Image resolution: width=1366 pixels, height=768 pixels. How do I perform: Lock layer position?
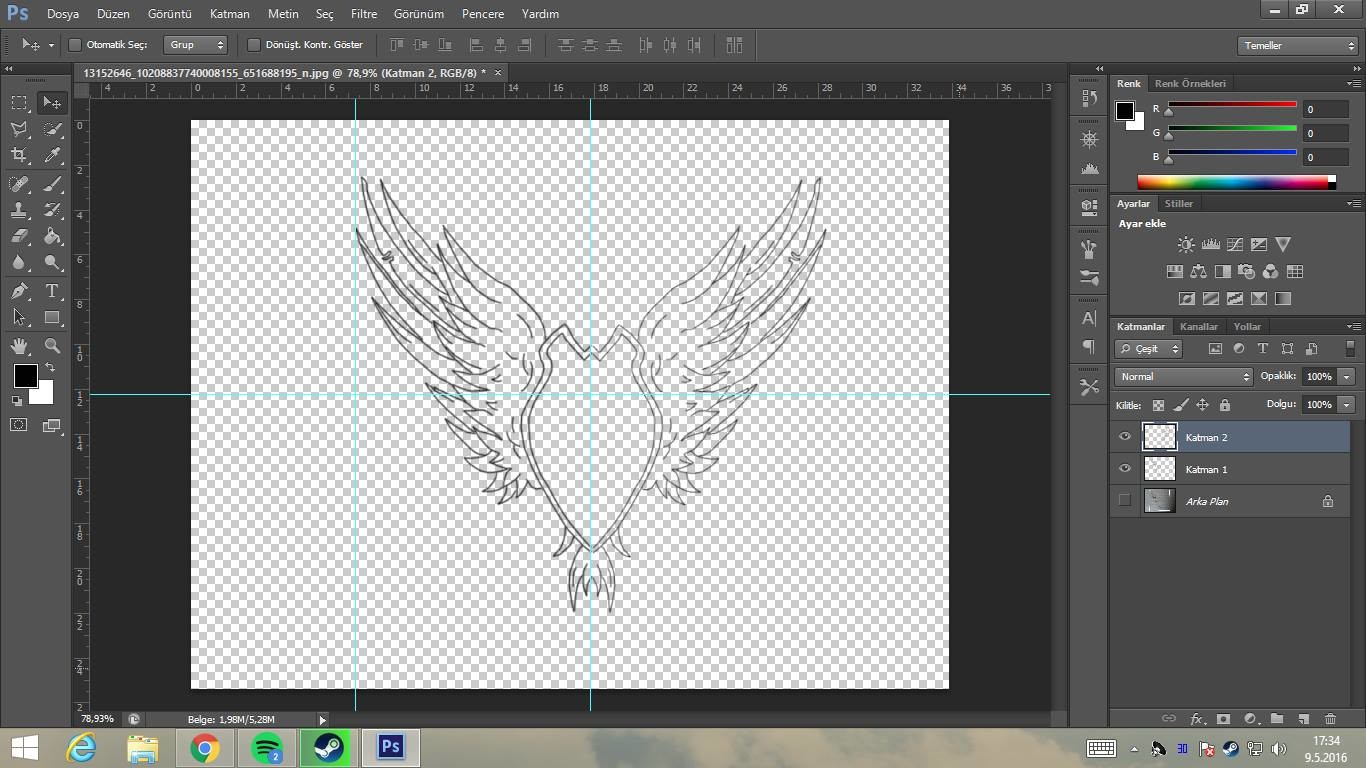[x=1202, y=405]
